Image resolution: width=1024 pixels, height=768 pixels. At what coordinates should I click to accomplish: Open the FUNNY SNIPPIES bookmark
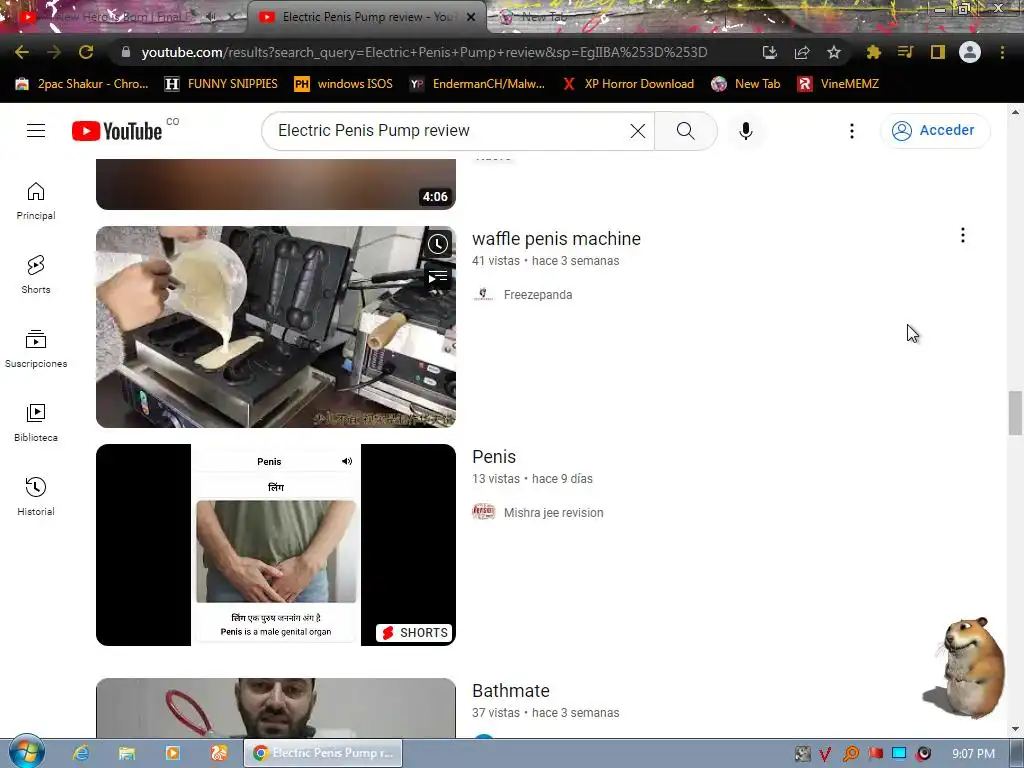[221, 84]
